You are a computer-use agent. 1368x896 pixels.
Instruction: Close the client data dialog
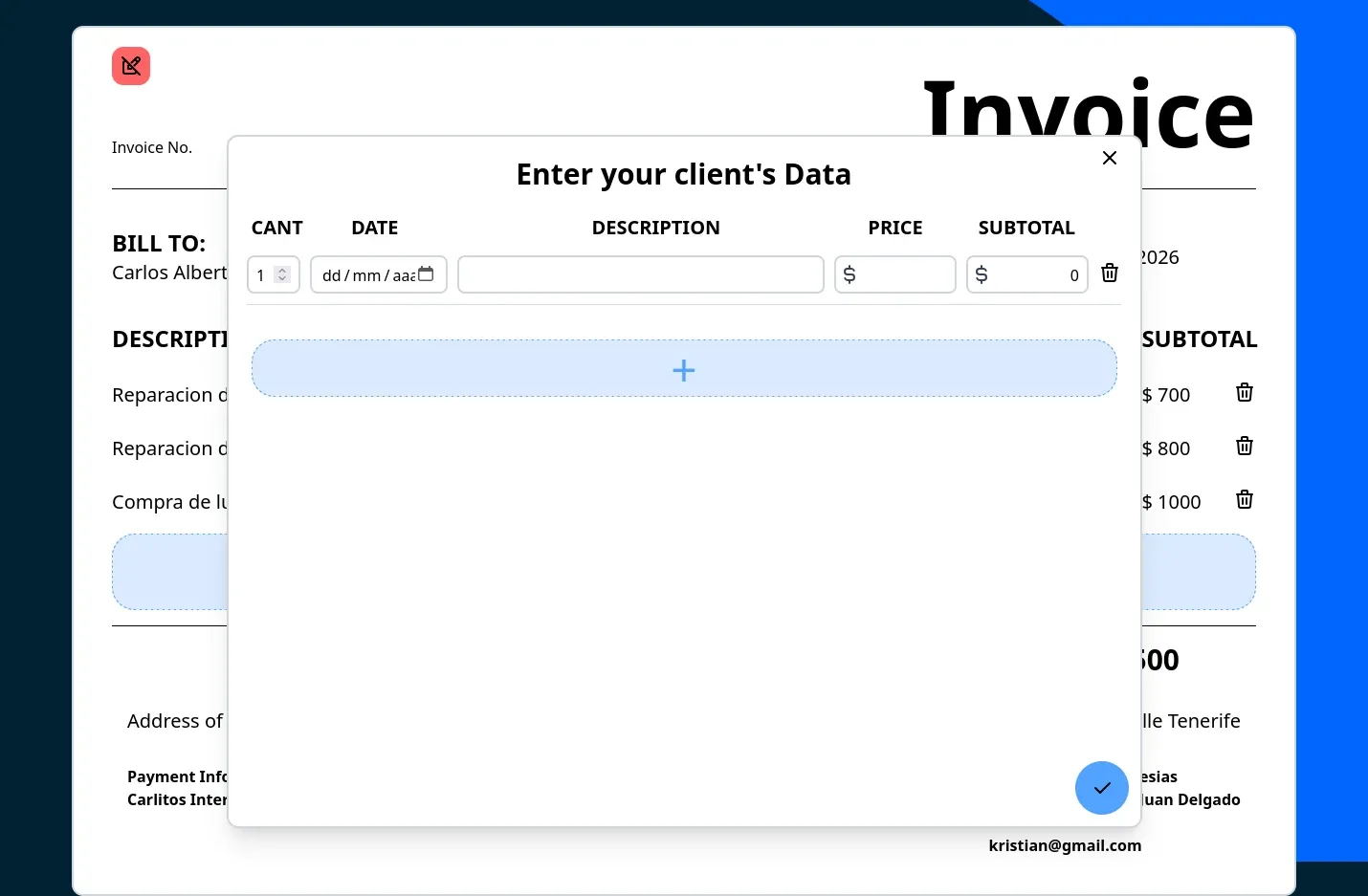coord(1109,158)
